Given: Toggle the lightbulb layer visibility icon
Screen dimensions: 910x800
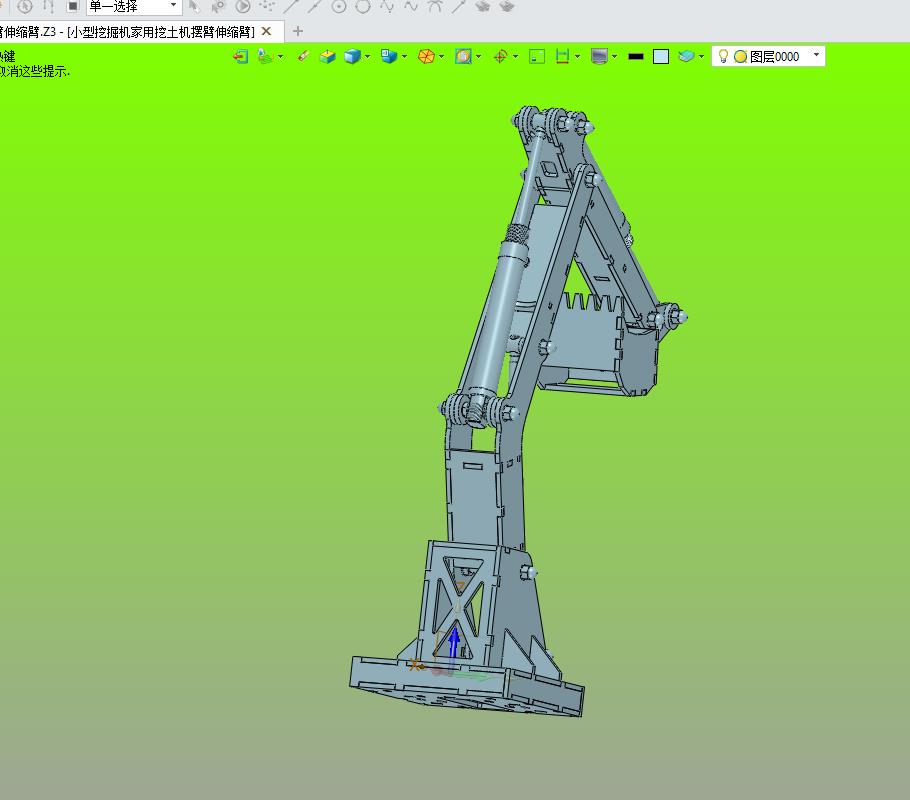Looking at the screenshot, I should click(x=723, y=56).
